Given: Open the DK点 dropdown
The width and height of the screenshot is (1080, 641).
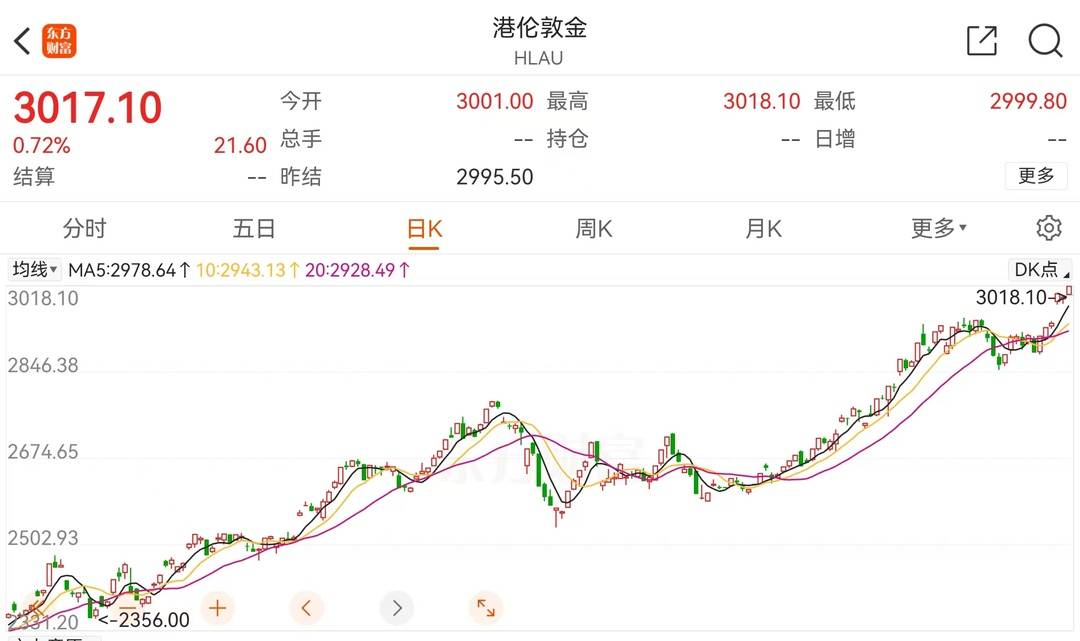Looking at the screenshot, I should pos(1040,269).
